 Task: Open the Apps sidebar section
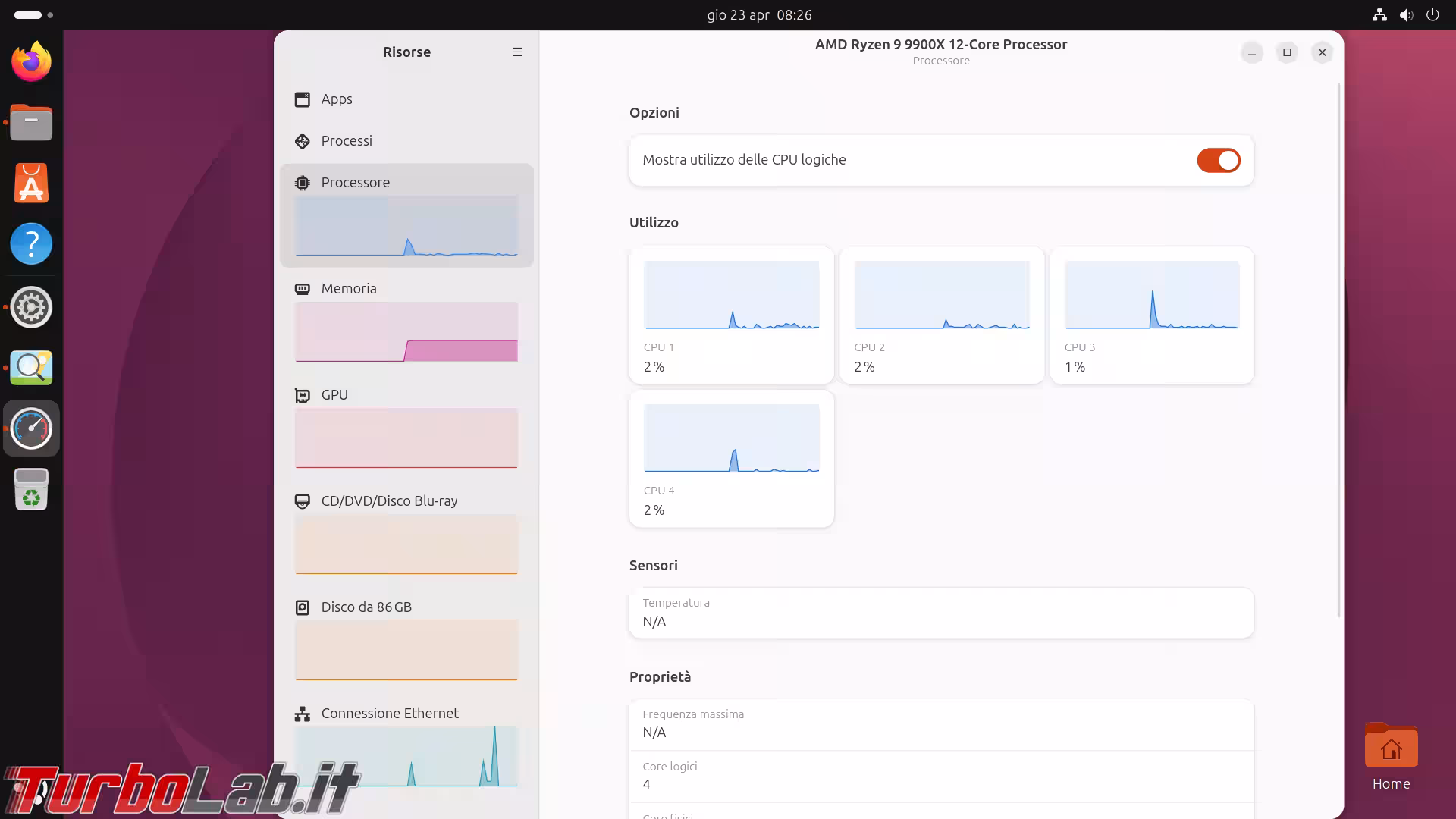[x=337, y=99]
